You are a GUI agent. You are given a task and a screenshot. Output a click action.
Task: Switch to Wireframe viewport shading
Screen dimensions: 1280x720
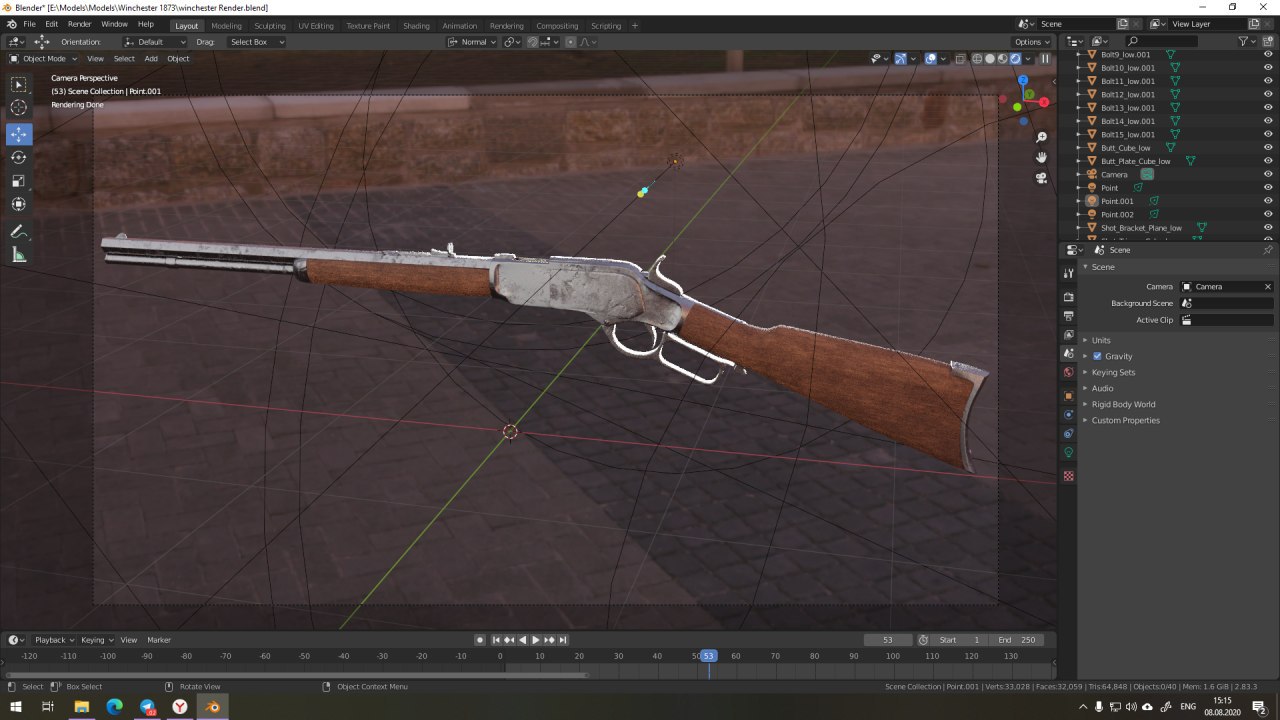pyautogui.click(x=978, y=58)
